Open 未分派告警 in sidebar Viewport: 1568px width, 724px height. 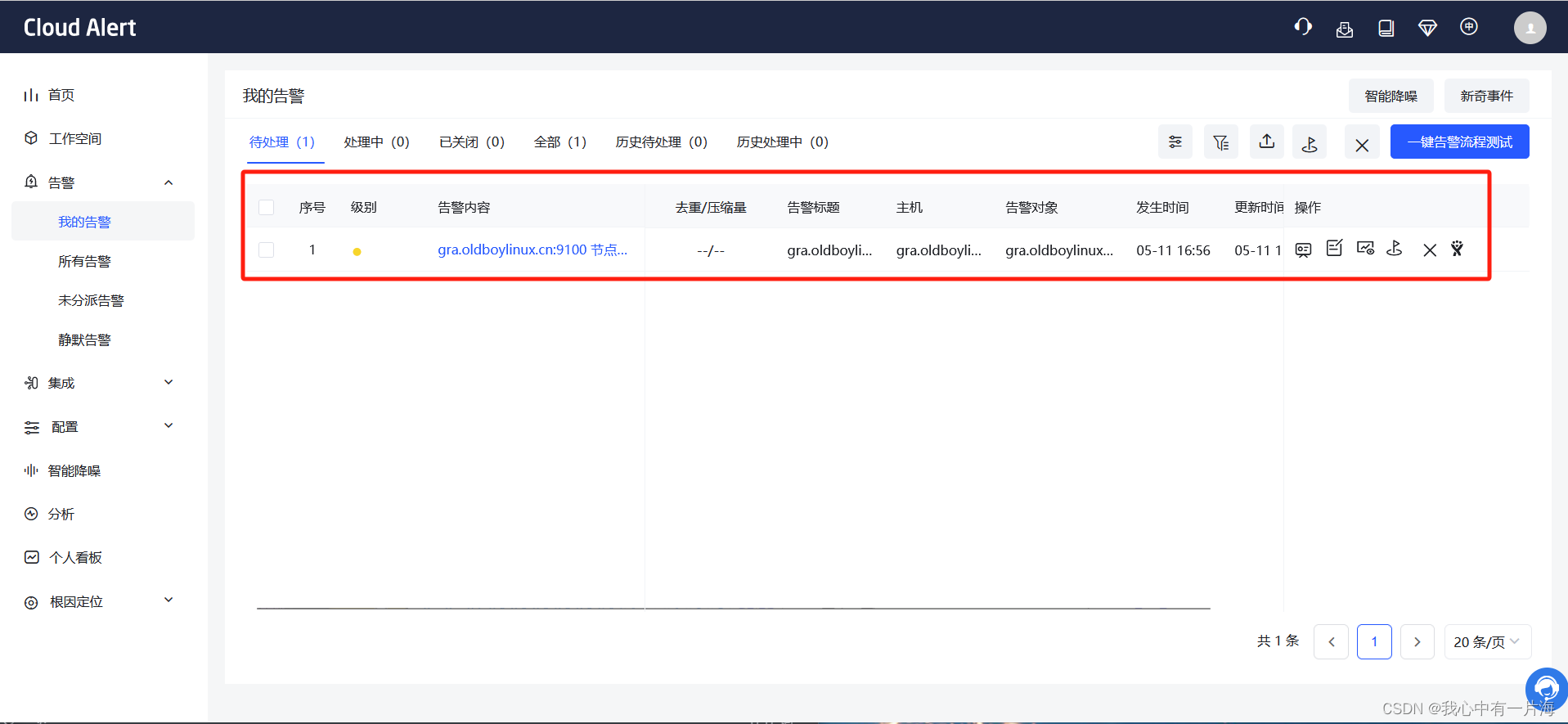pos(91,301)
